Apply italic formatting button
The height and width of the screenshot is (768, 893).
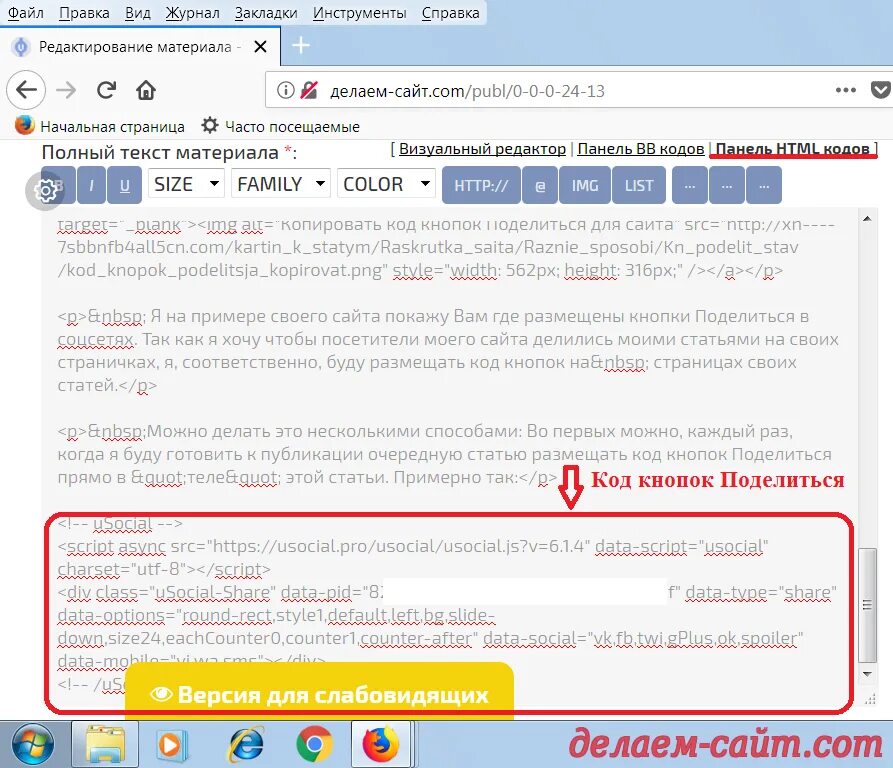click(91, 185)
